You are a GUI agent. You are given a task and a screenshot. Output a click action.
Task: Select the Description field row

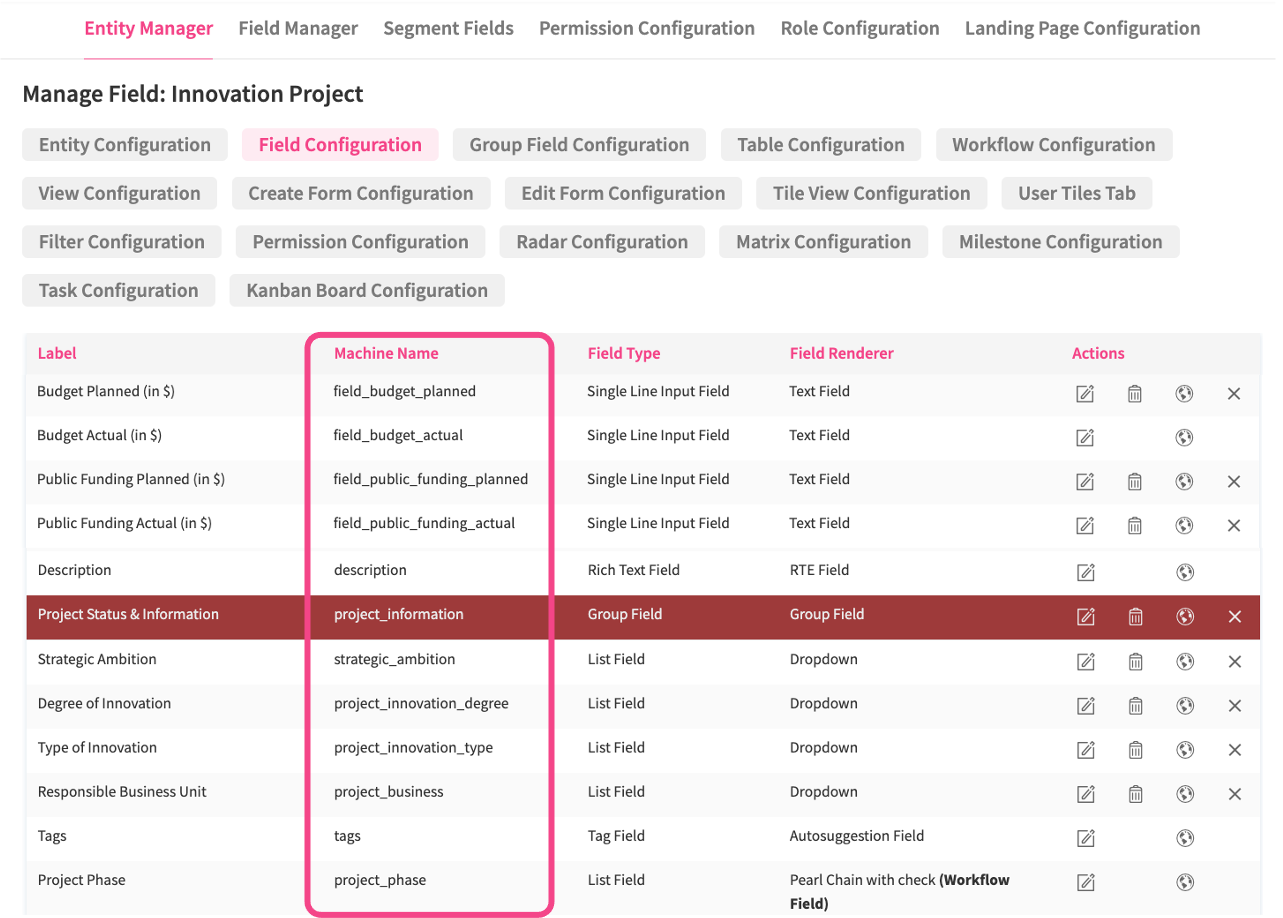pos(74,570)
